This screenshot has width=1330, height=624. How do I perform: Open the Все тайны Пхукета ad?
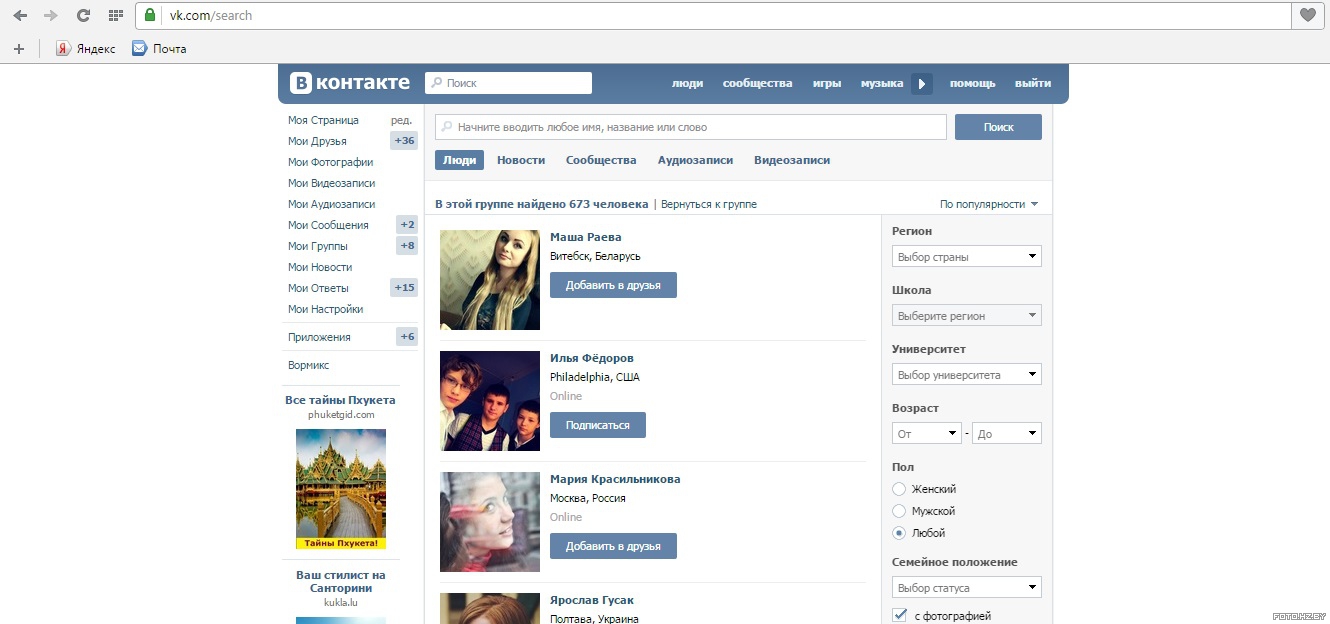pos(341,400)
